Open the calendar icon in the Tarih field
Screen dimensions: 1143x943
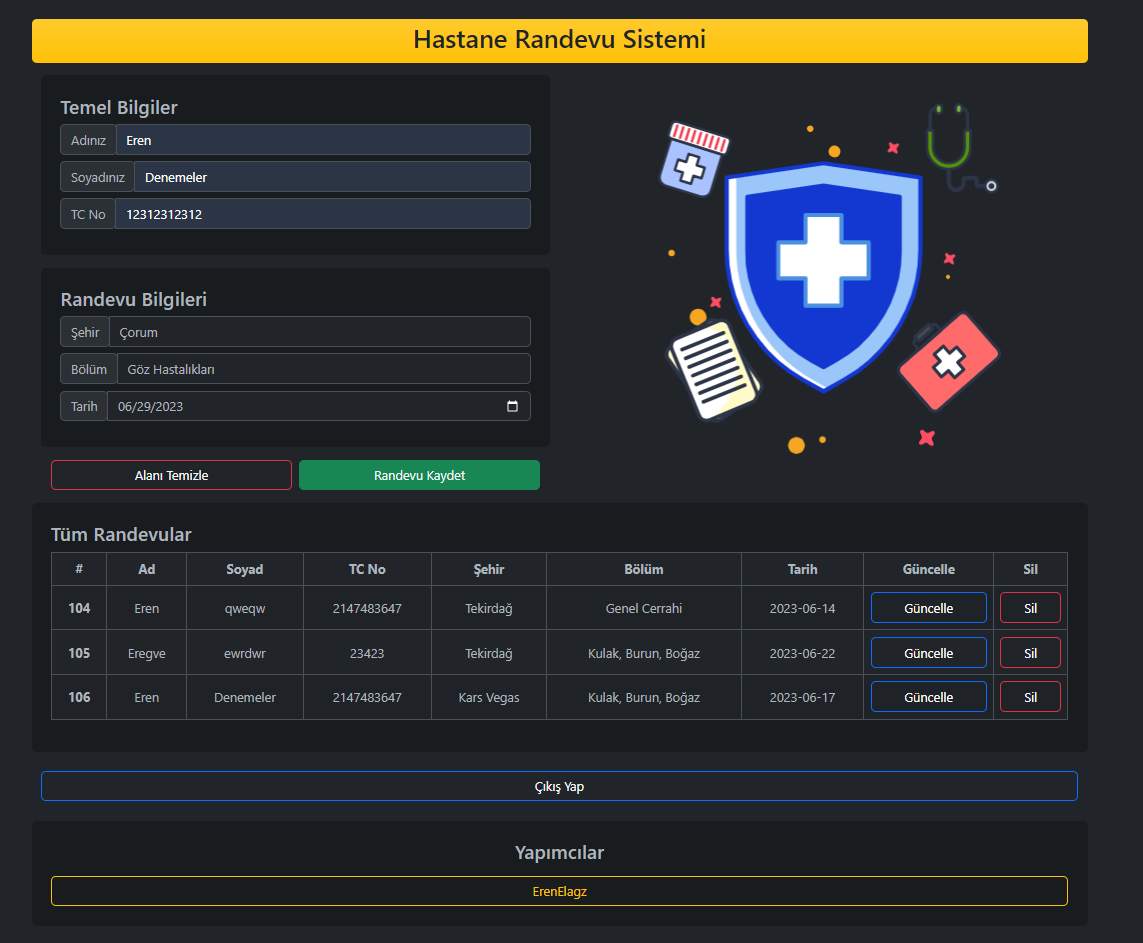coord(513,406)
